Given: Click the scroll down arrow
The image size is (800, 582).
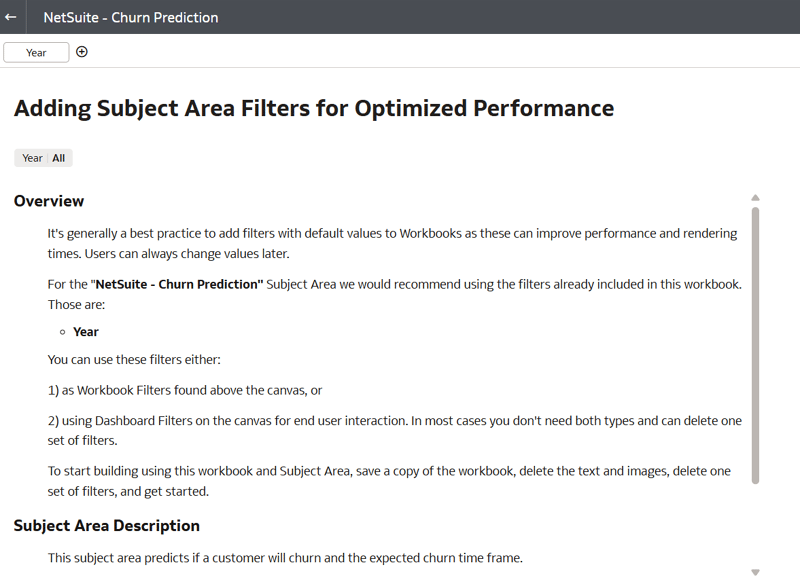Looking at the screenshot, I should coord(755,572).
